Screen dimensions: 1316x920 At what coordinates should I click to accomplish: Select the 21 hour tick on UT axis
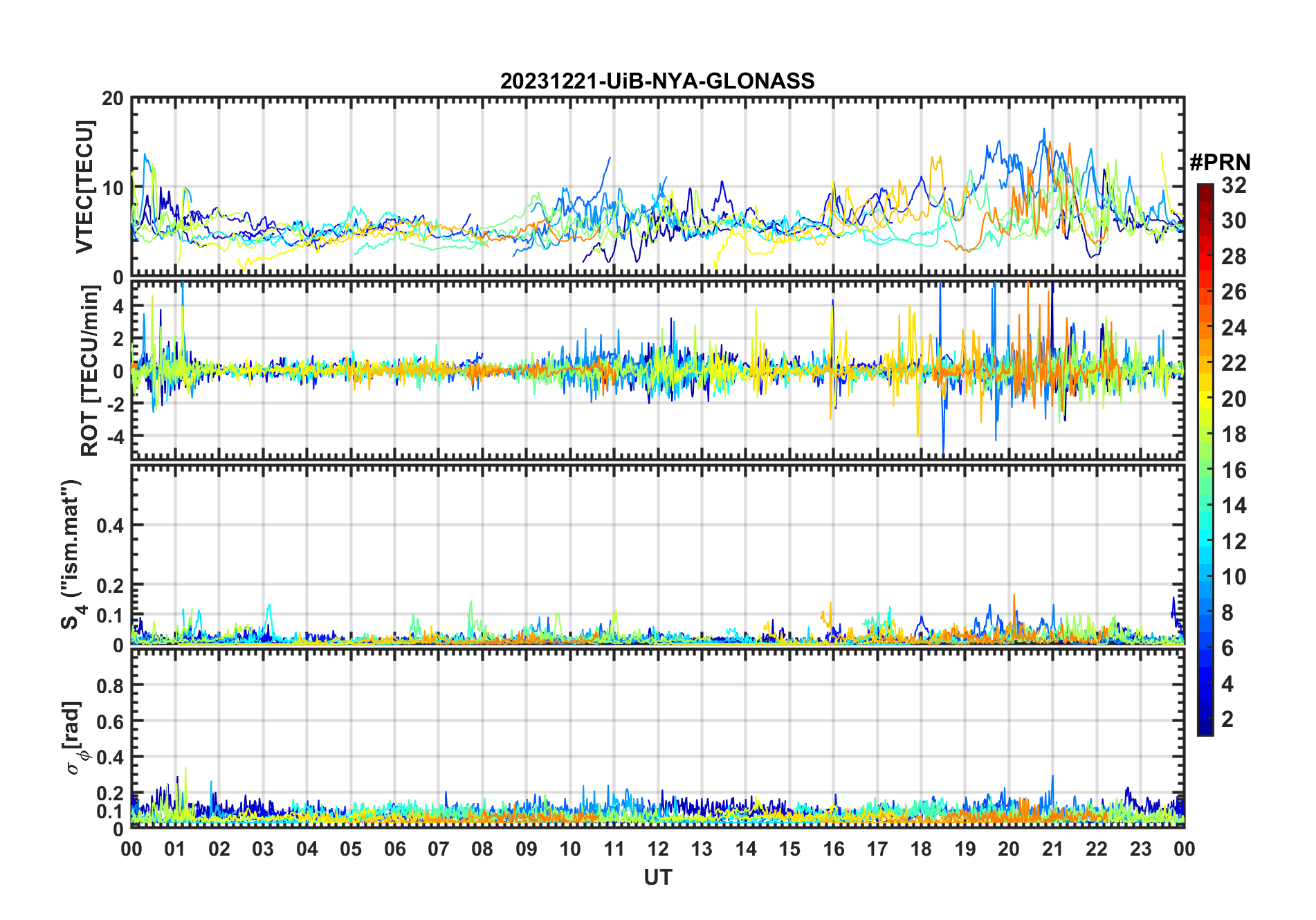[x=1052, y=849]
